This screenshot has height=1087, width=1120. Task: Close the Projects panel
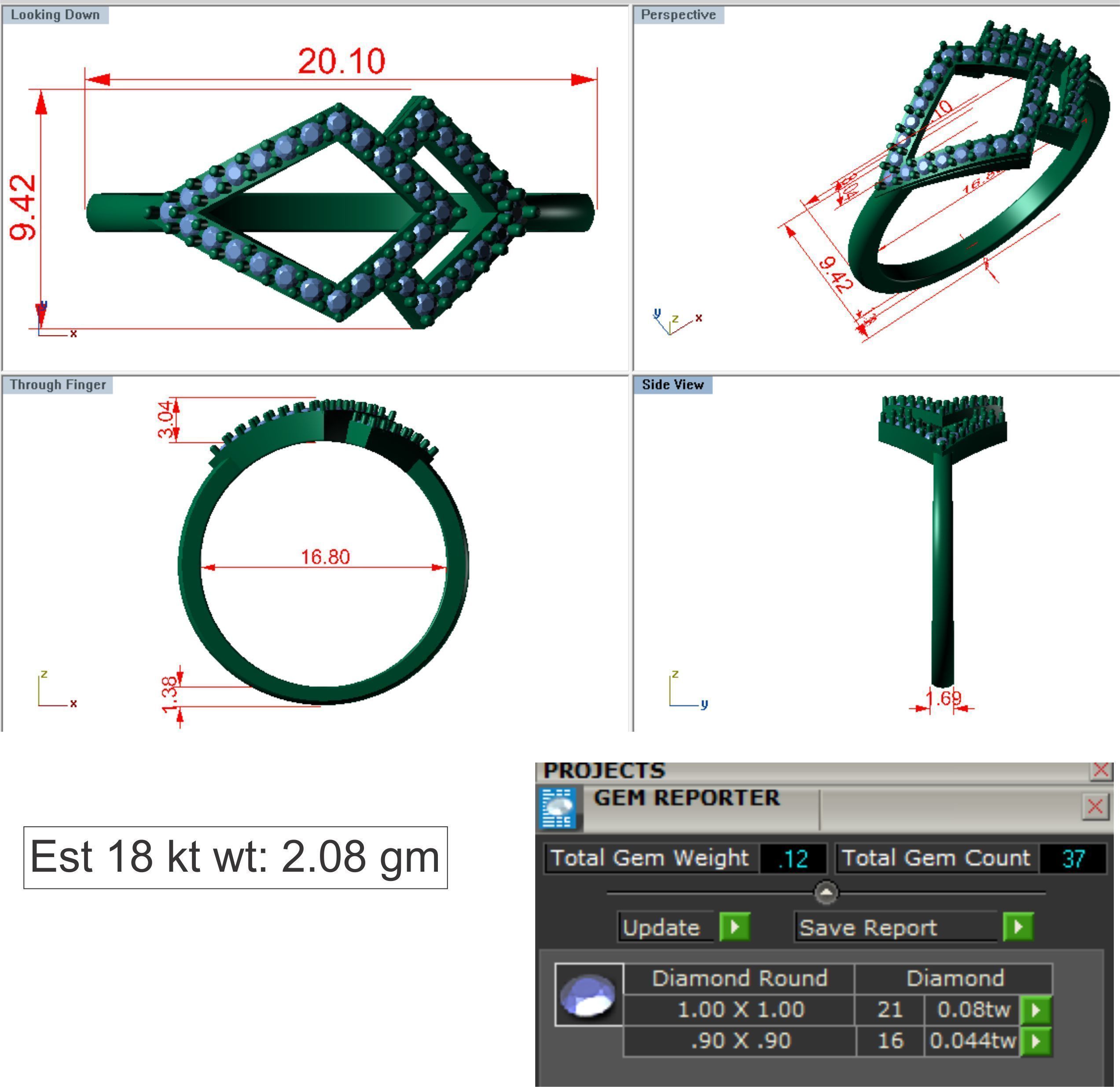click(x=1101, y=770)
